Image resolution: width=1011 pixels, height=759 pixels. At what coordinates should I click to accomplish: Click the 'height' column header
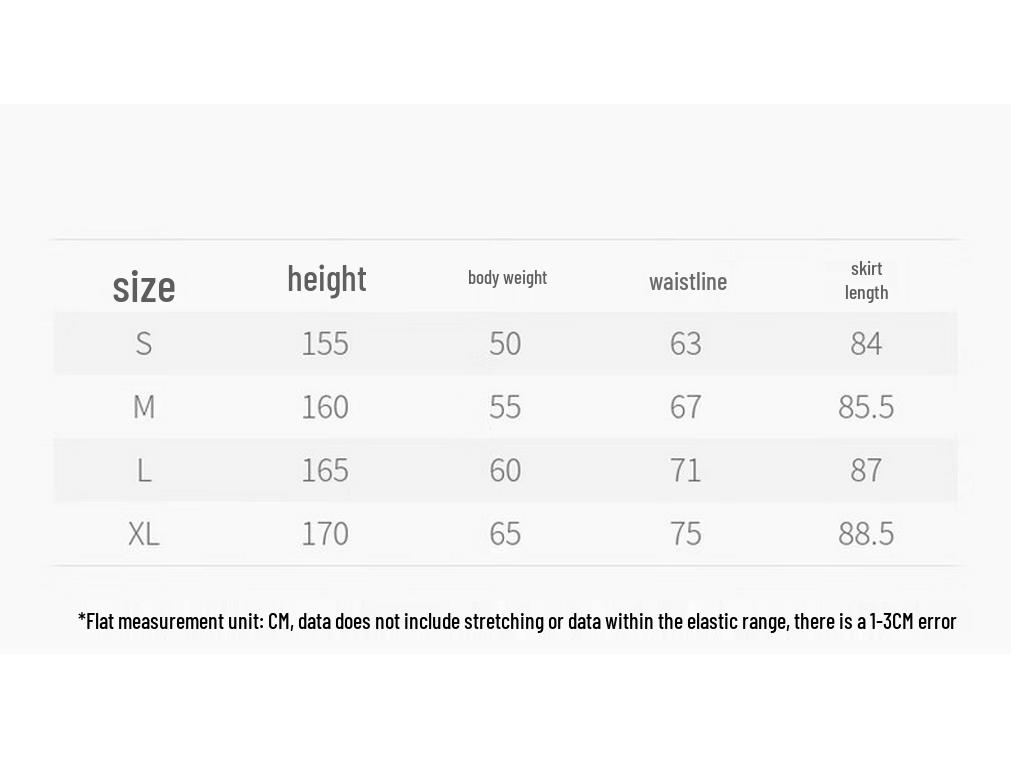coord(327,279)
